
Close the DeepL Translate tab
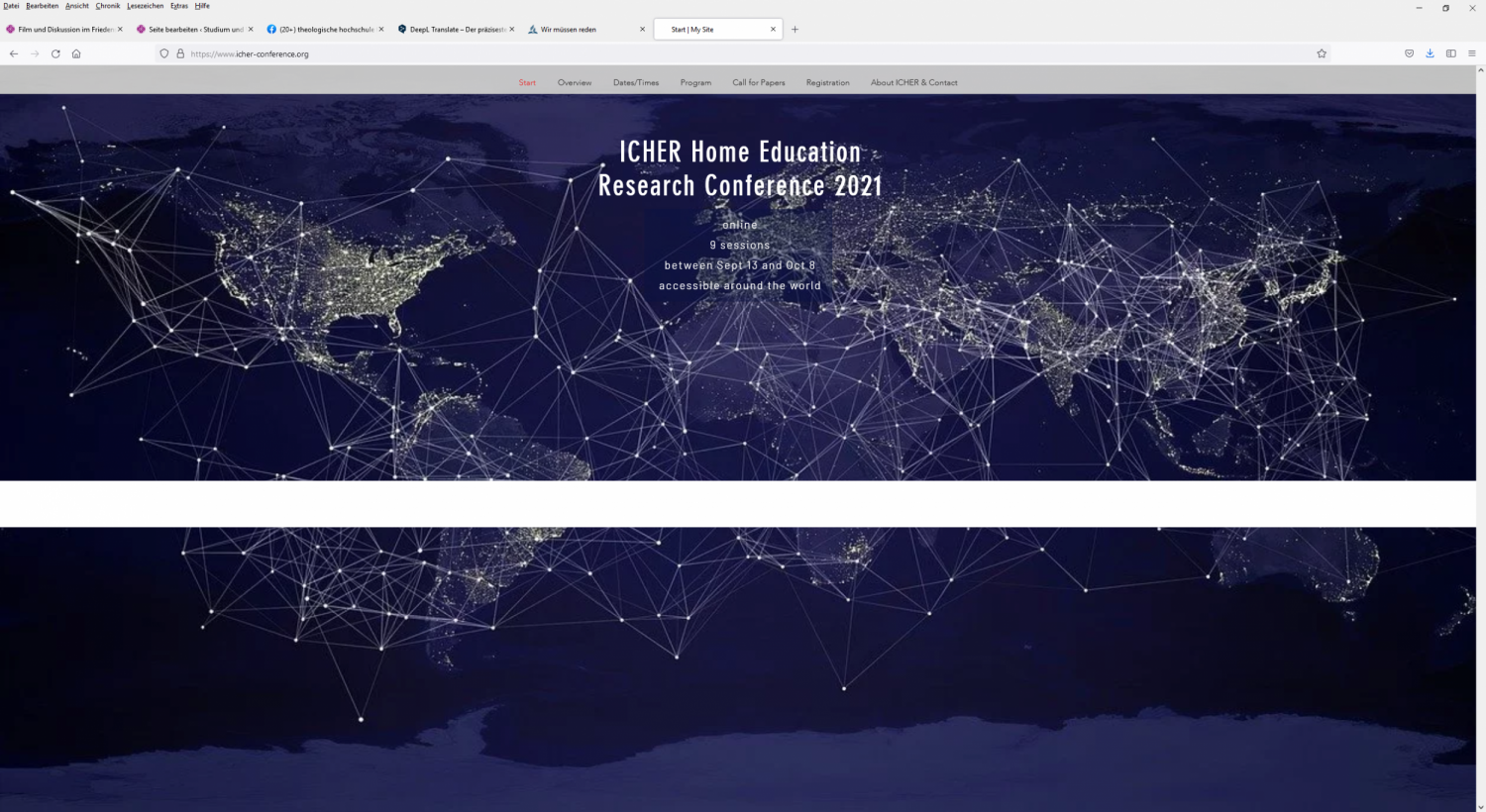click(512, 29)
